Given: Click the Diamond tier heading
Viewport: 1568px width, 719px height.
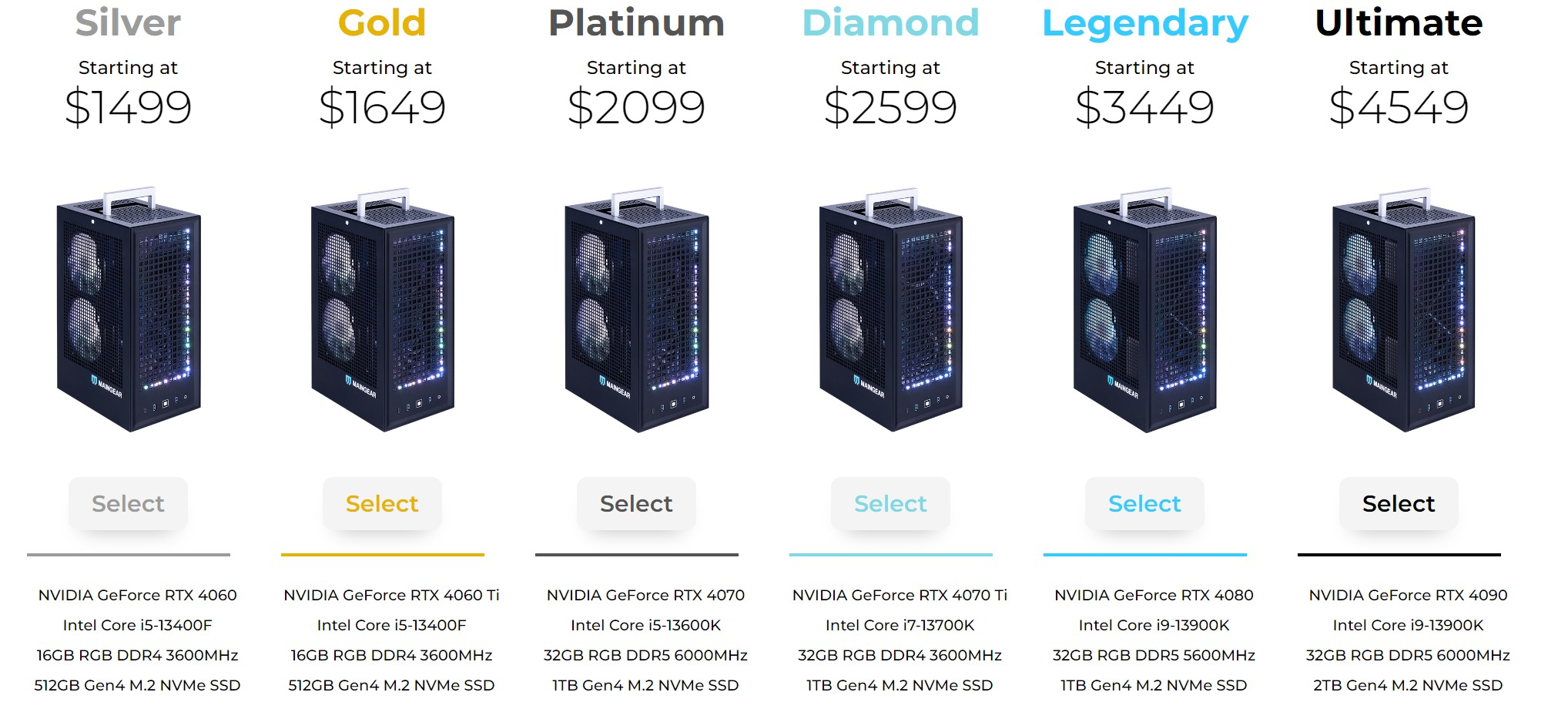Looking at the screenshot, I should [x=890, y=23].
